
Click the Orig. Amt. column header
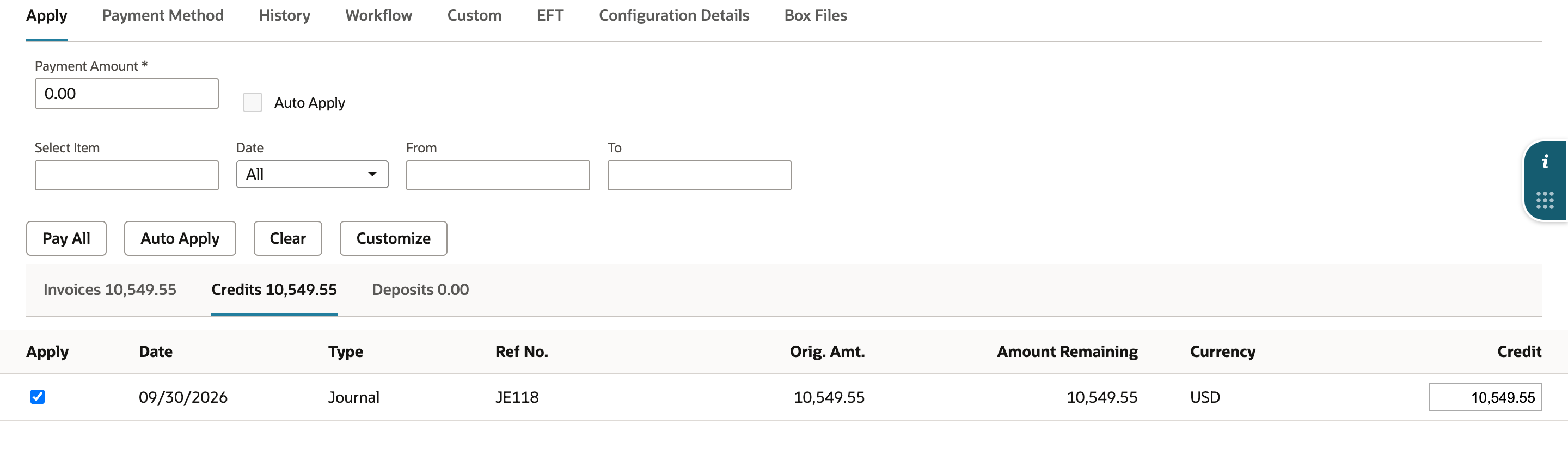[827, 352]
